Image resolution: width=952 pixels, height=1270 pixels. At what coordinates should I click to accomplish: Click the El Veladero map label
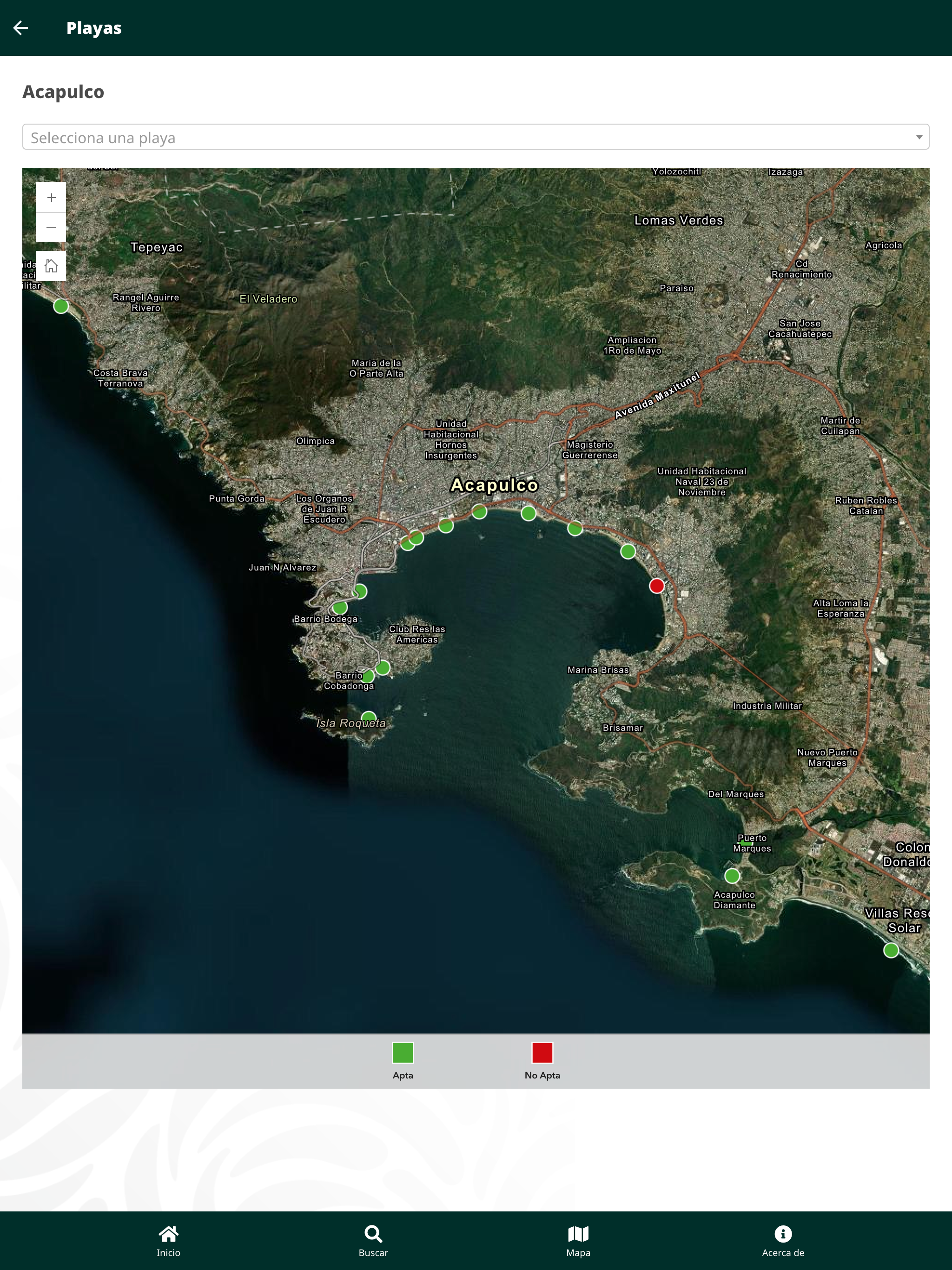[268, 299]
